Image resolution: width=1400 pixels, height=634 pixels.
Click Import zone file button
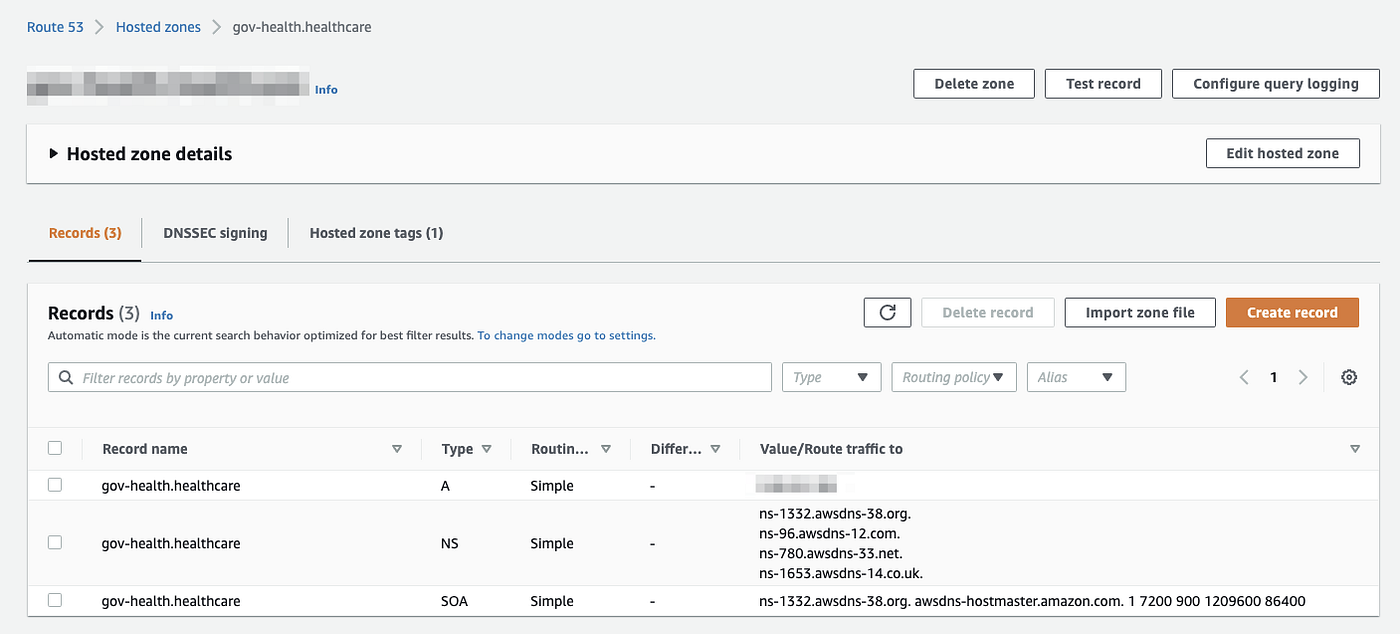(1140, 312)
